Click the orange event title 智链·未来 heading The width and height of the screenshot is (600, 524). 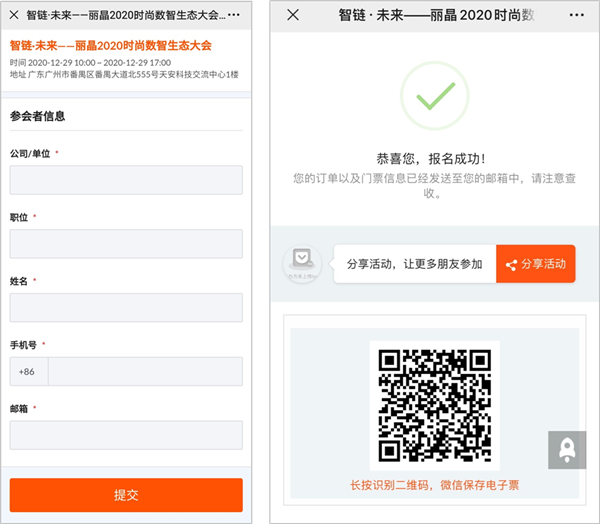point(111,46)
